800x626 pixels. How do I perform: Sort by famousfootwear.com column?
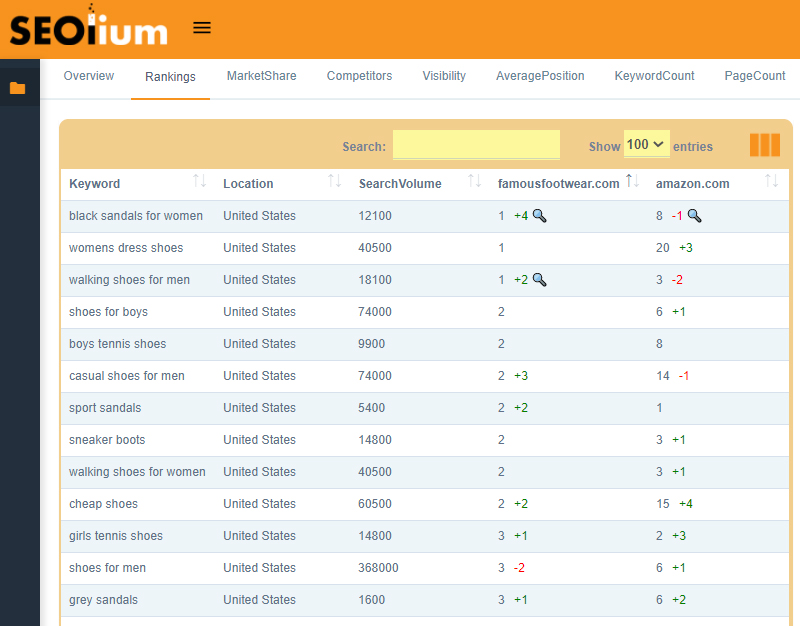click(x=633, y=181)
